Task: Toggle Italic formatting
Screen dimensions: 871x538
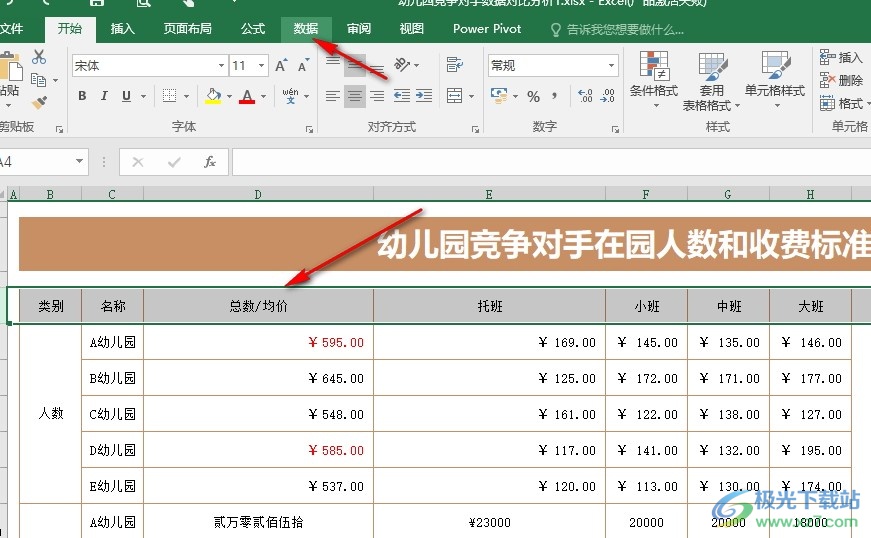Action: [104, 97]
